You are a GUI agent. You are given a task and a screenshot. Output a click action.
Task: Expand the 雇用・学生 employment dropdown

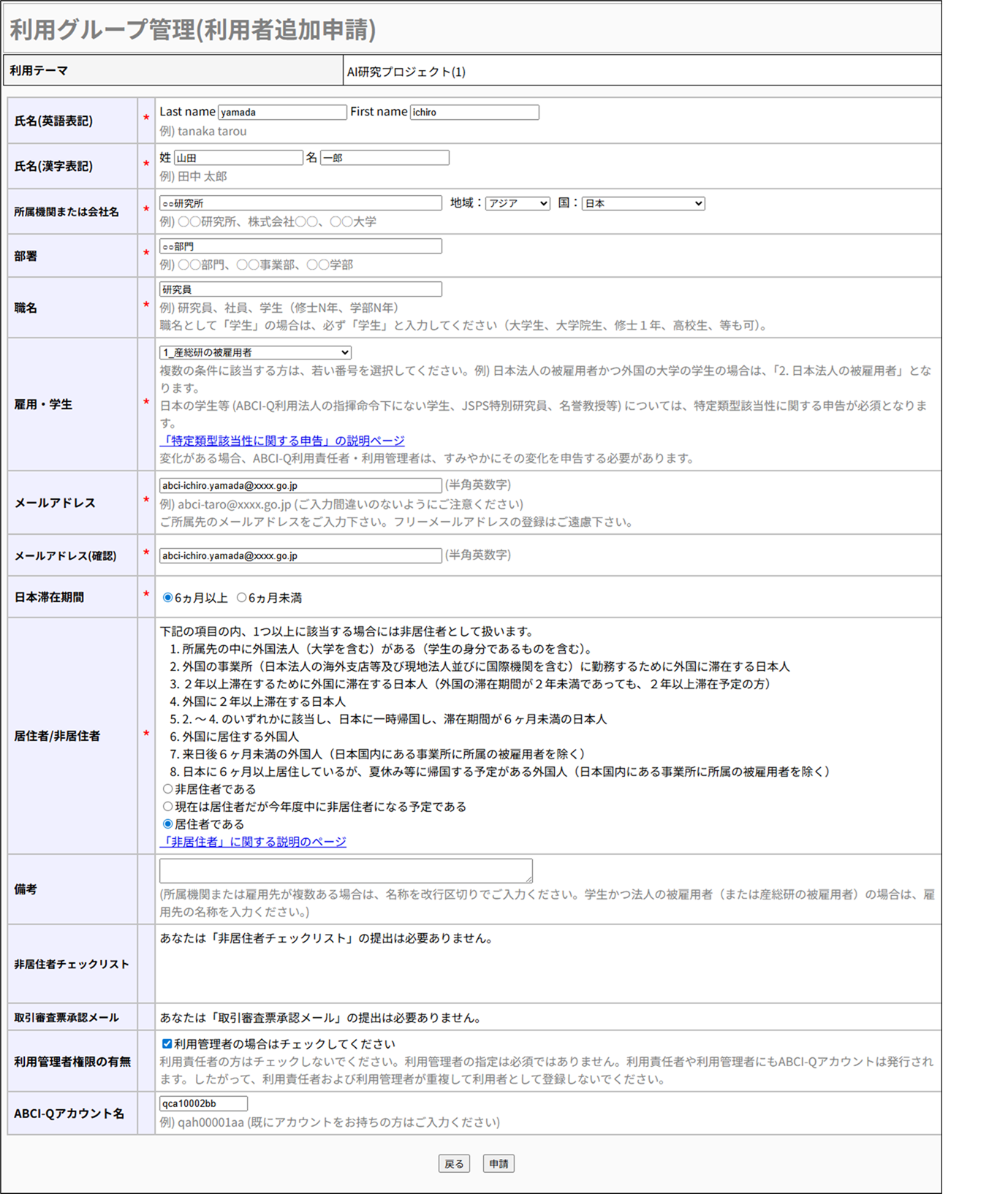coord(255,353)
